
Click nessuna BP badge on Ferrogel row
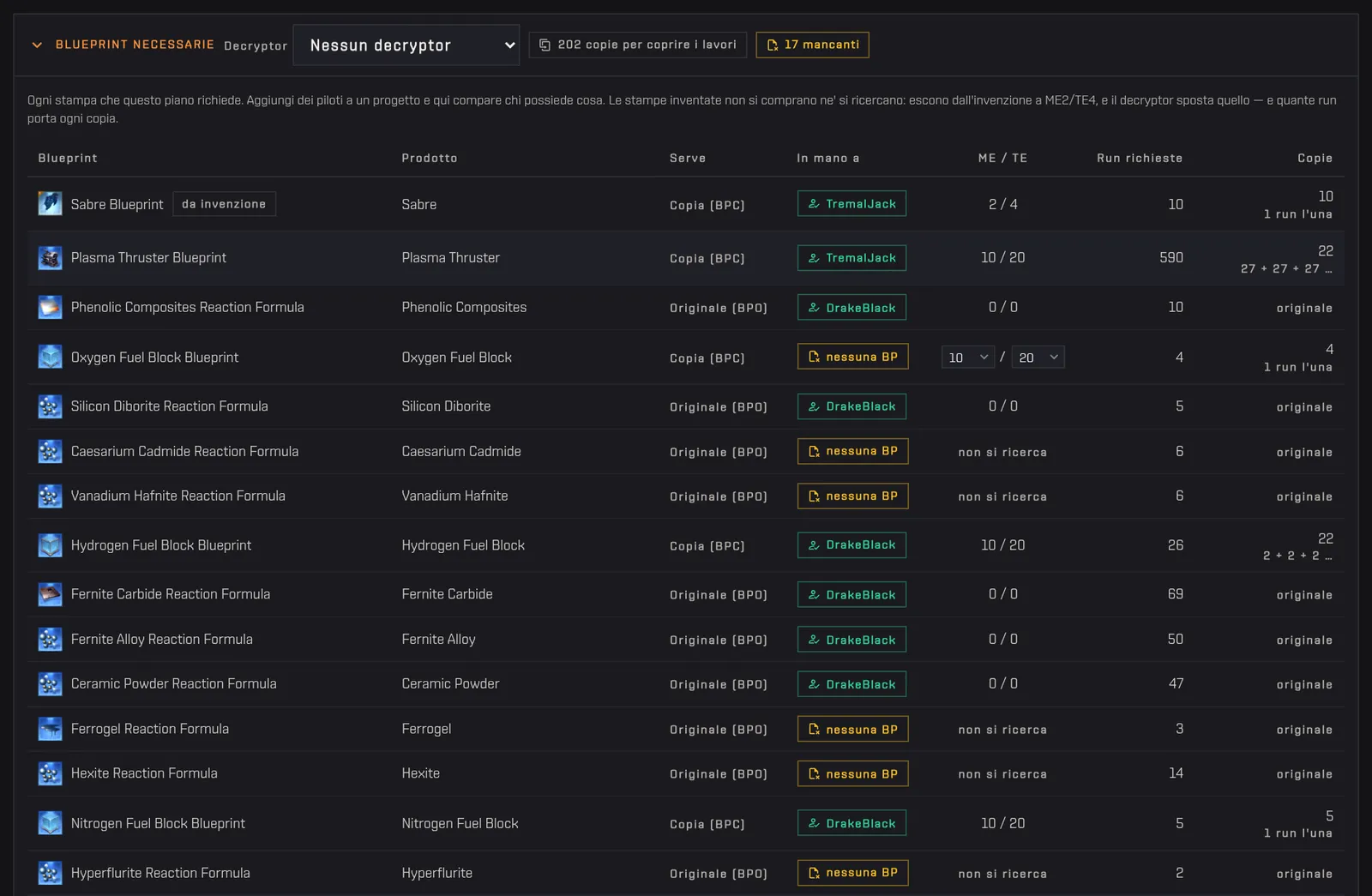click(x=852, y=730)
